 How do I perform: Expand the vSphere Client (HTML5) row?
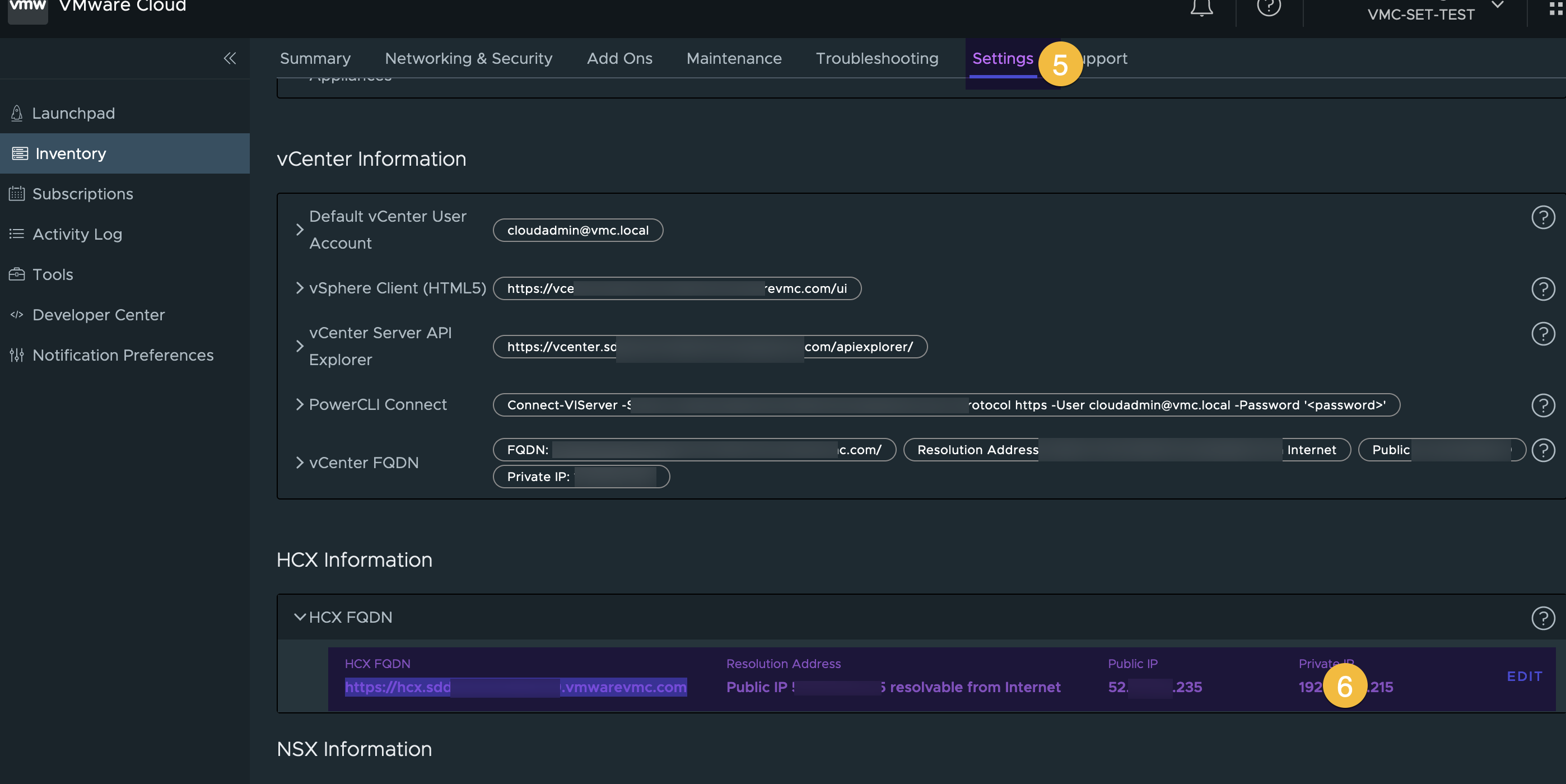[300, 288]
